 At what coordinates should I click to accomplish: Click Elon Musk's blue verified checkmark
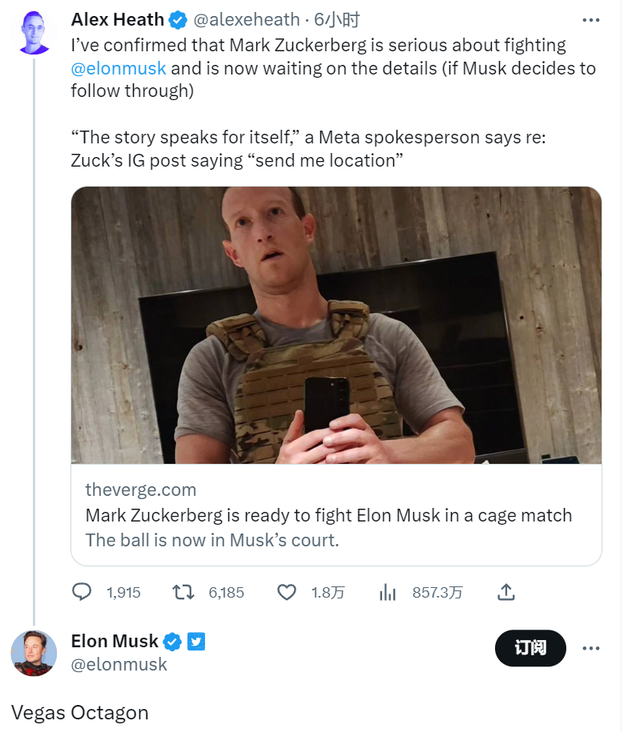172,641
